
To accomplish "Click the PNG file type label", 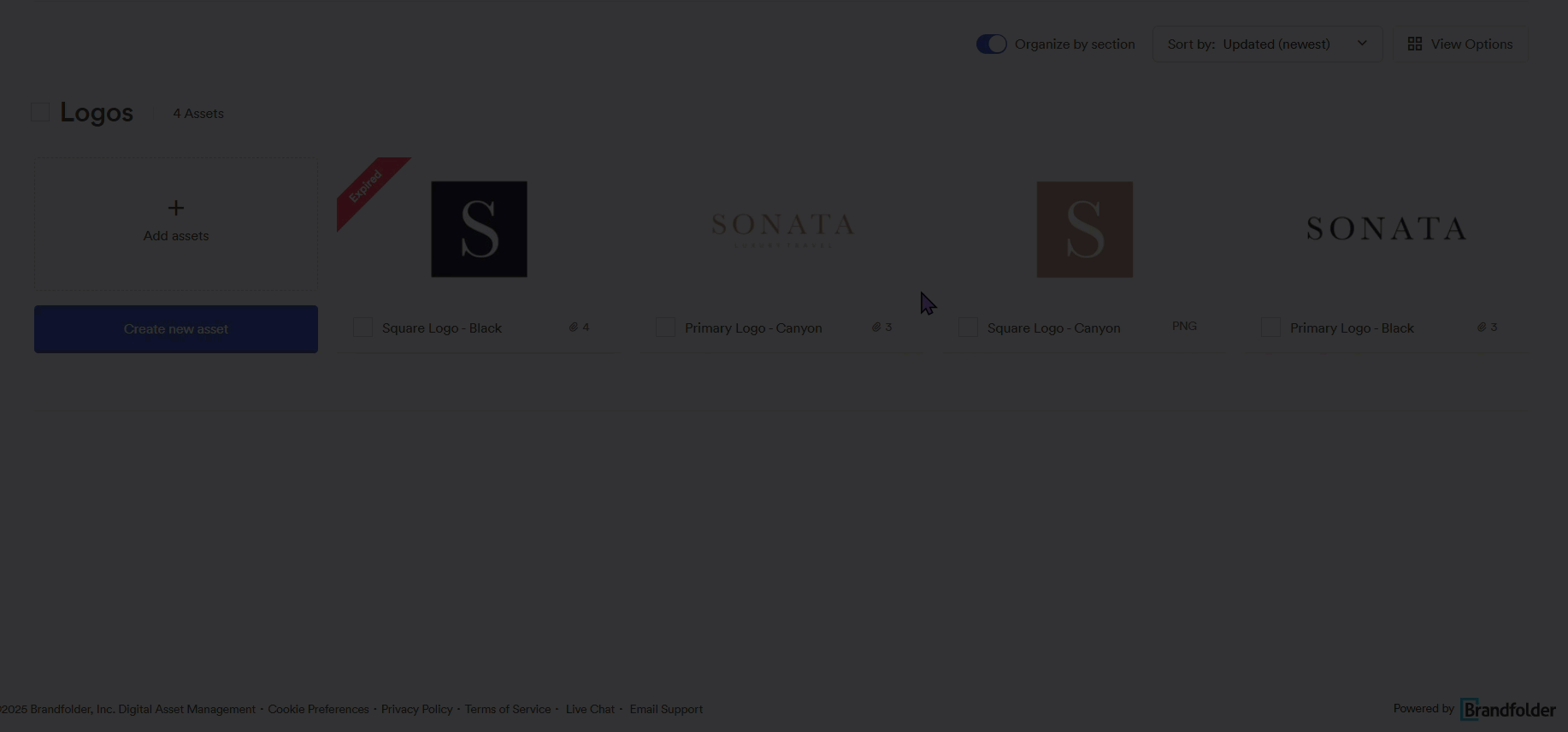I will point(1184,326).
